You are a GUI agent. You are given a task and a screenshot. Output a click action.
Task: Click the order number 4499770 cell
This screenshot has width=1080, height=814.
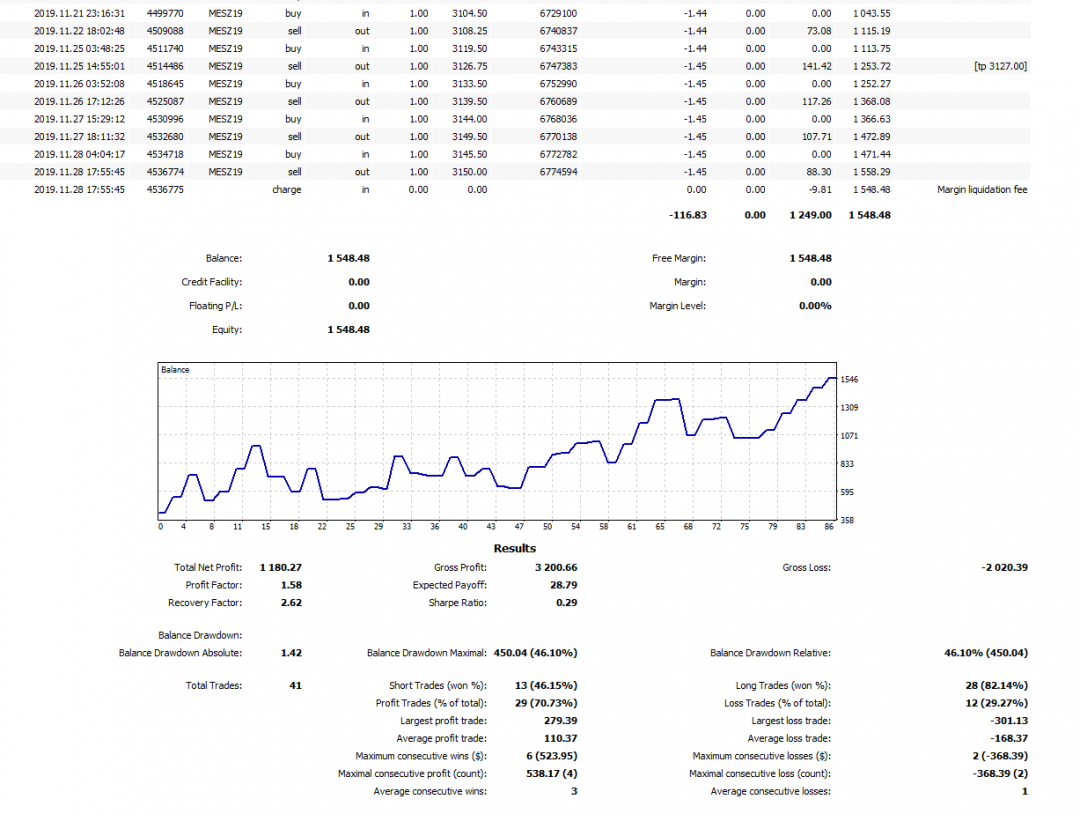pyautogui.click(x=164, y=13)
